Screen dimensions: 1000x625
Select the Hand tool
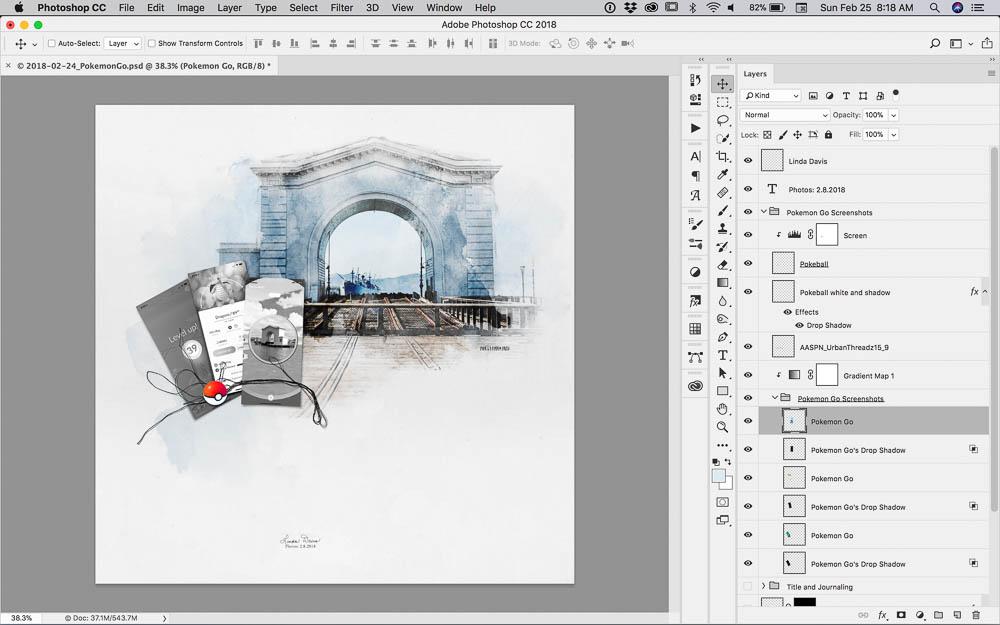point(722,409)
